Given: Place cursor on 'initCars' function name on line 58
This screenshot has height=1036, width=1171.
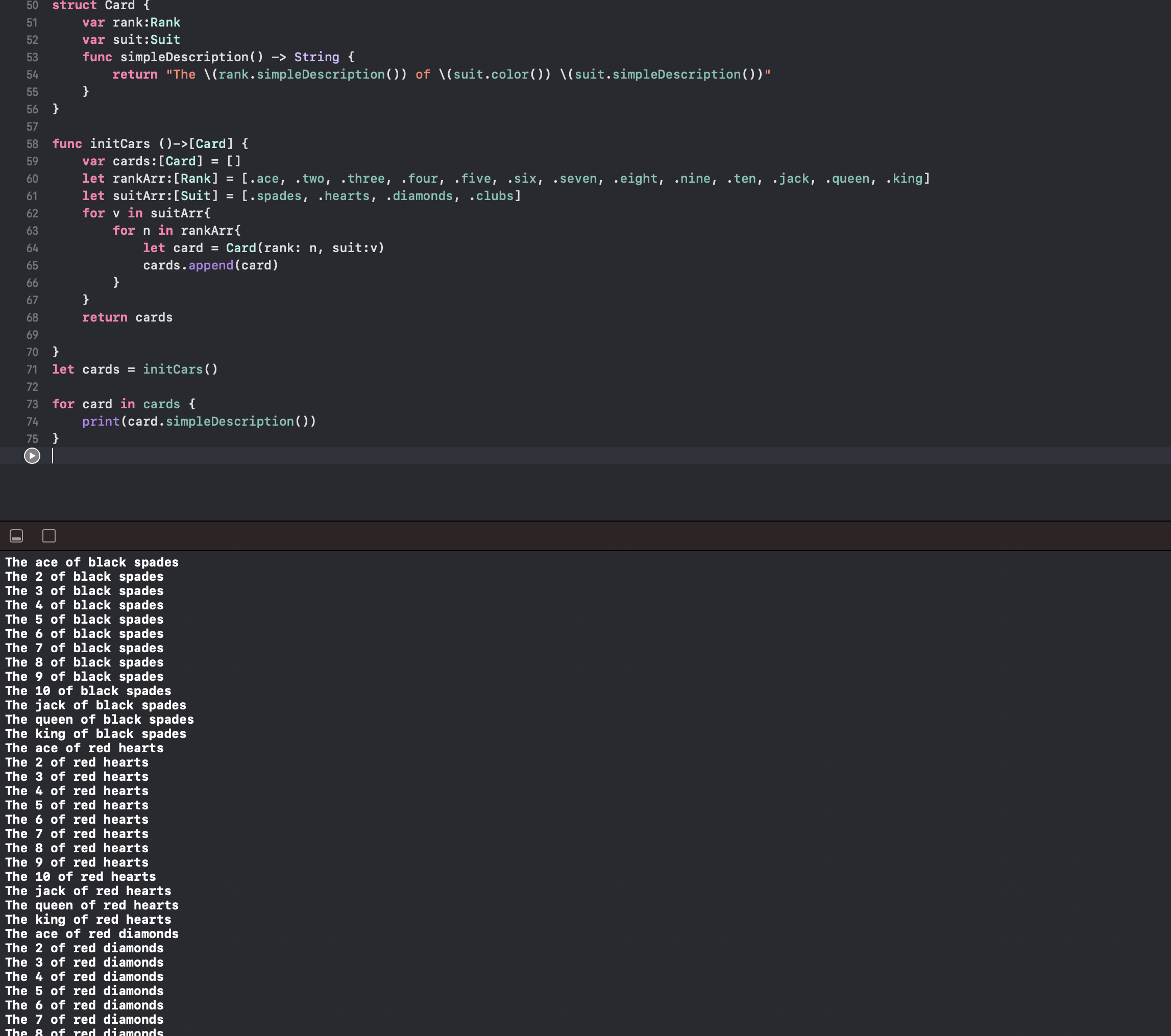Looking at the screenshot, I should click(x=120, y=144).
